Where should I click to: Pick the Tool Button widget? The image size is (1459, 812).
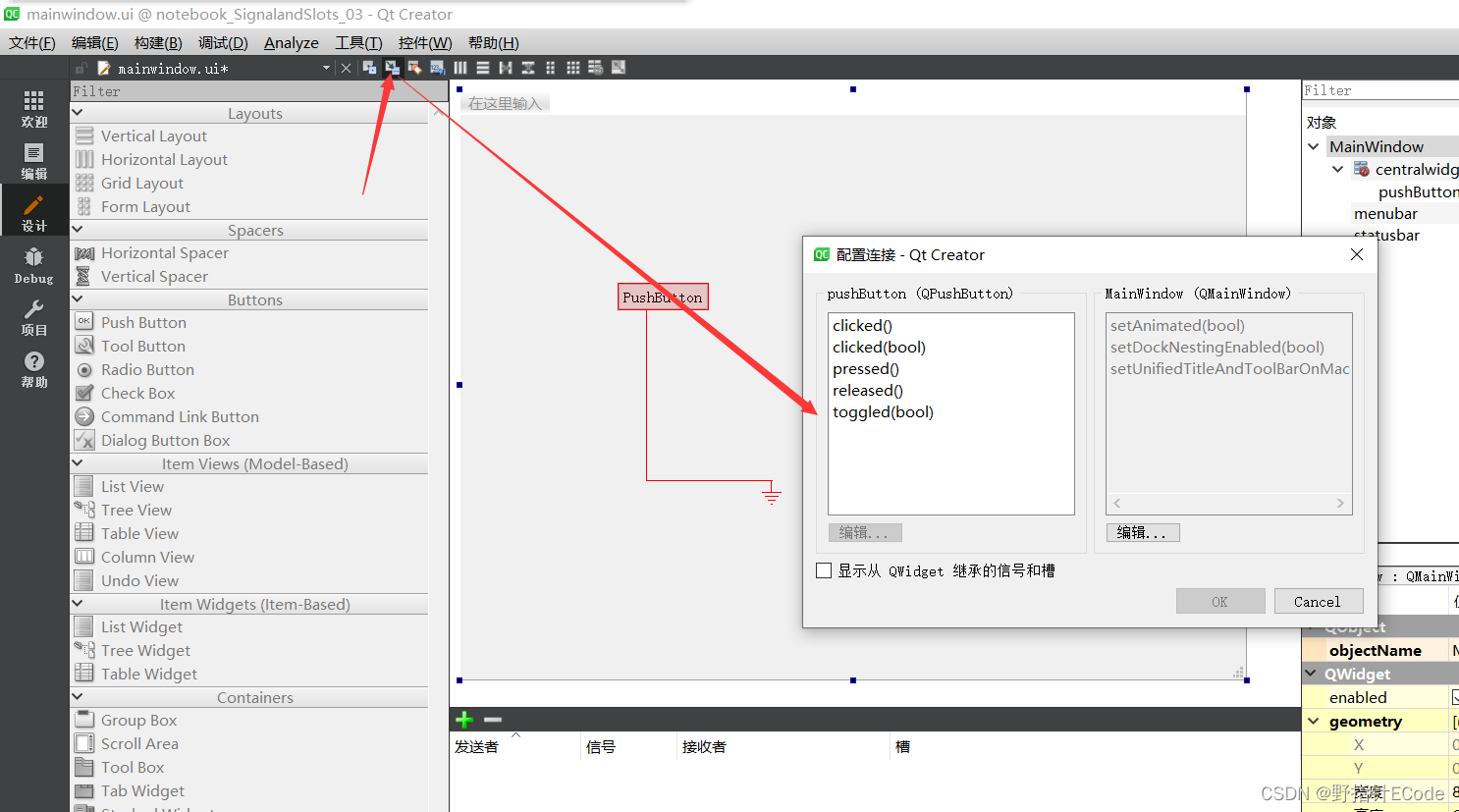coord(143,346)
